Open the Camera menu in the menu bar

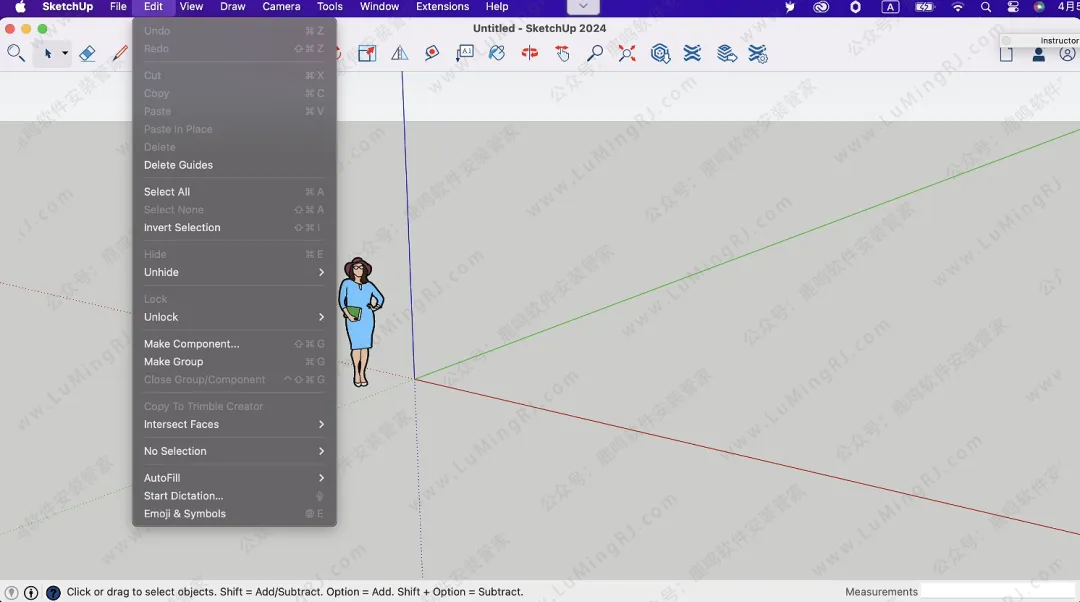281,7
